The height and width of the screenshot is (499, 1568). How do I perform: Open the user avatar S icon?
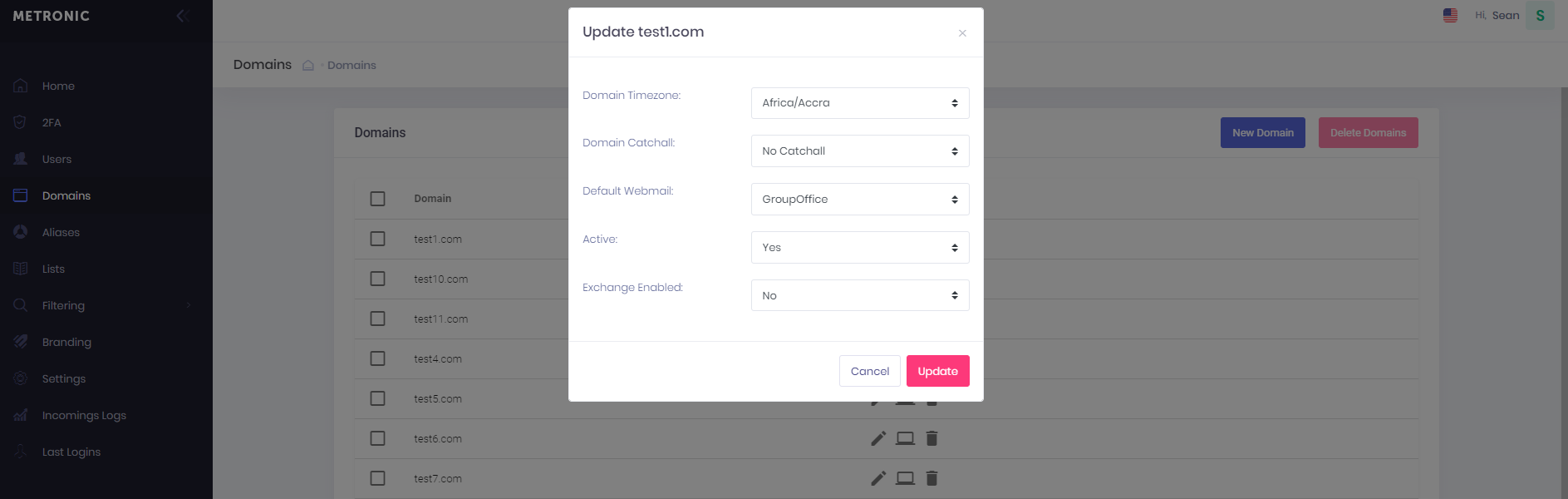pyautogui.click(x=1540, y=16)
